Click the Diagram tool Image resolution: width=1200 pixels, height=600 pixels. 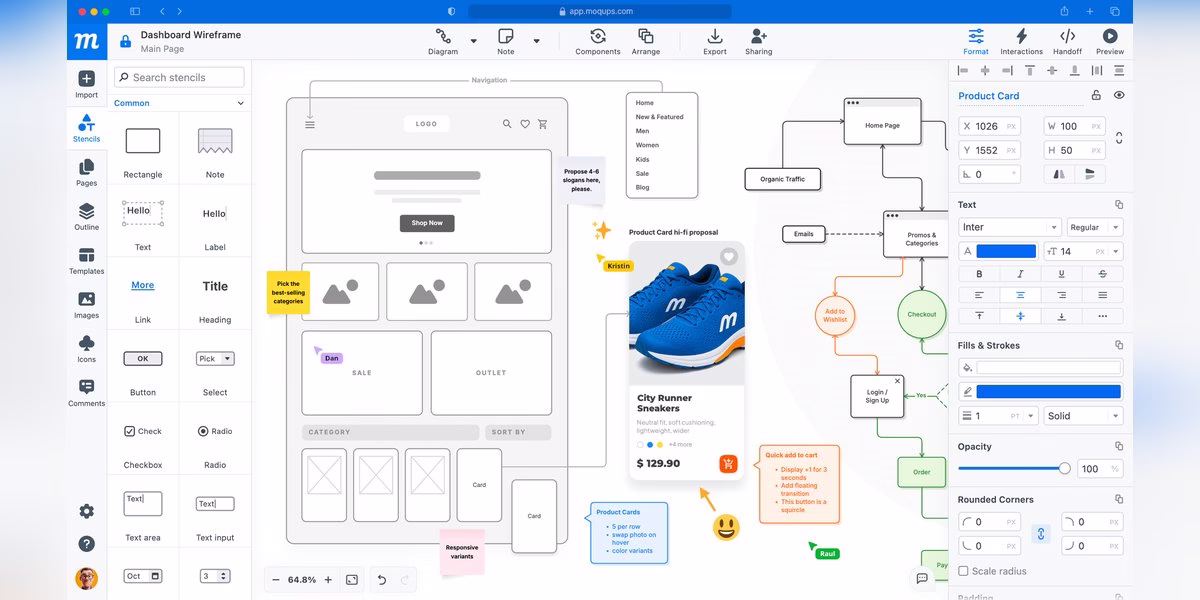pos(443,41)
